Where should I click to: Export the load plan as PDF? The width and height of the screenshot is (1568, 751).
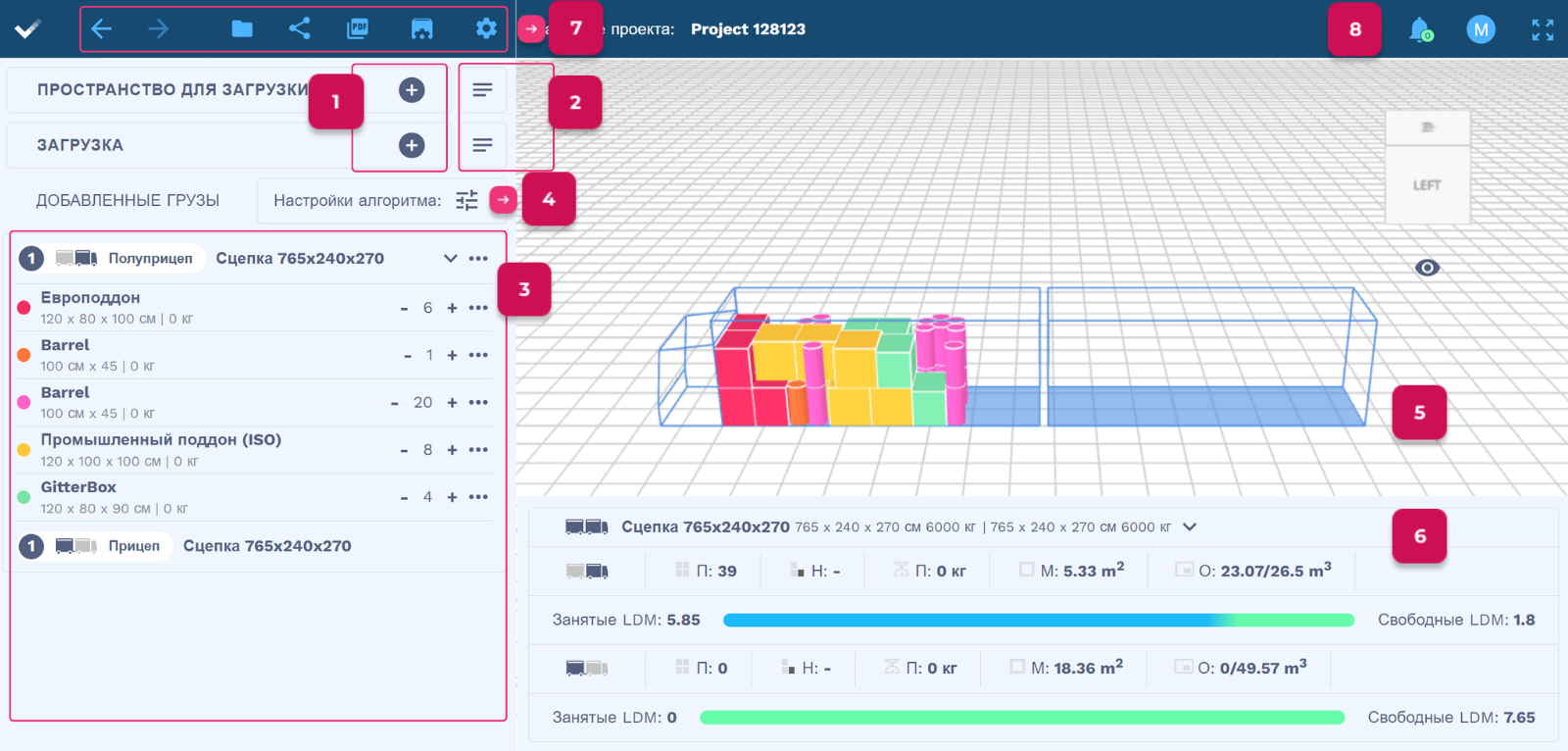point(358,29)
